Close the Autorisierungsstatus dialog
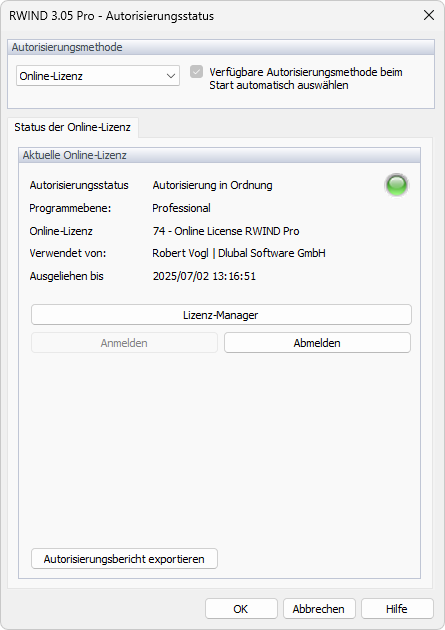445x630 pixels. click(429, 15)
